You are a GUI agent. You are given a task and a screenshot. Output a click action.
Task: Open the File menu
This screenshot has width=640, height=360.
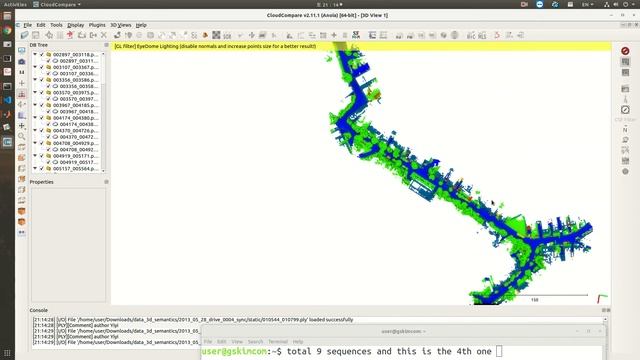pos(28,25)
